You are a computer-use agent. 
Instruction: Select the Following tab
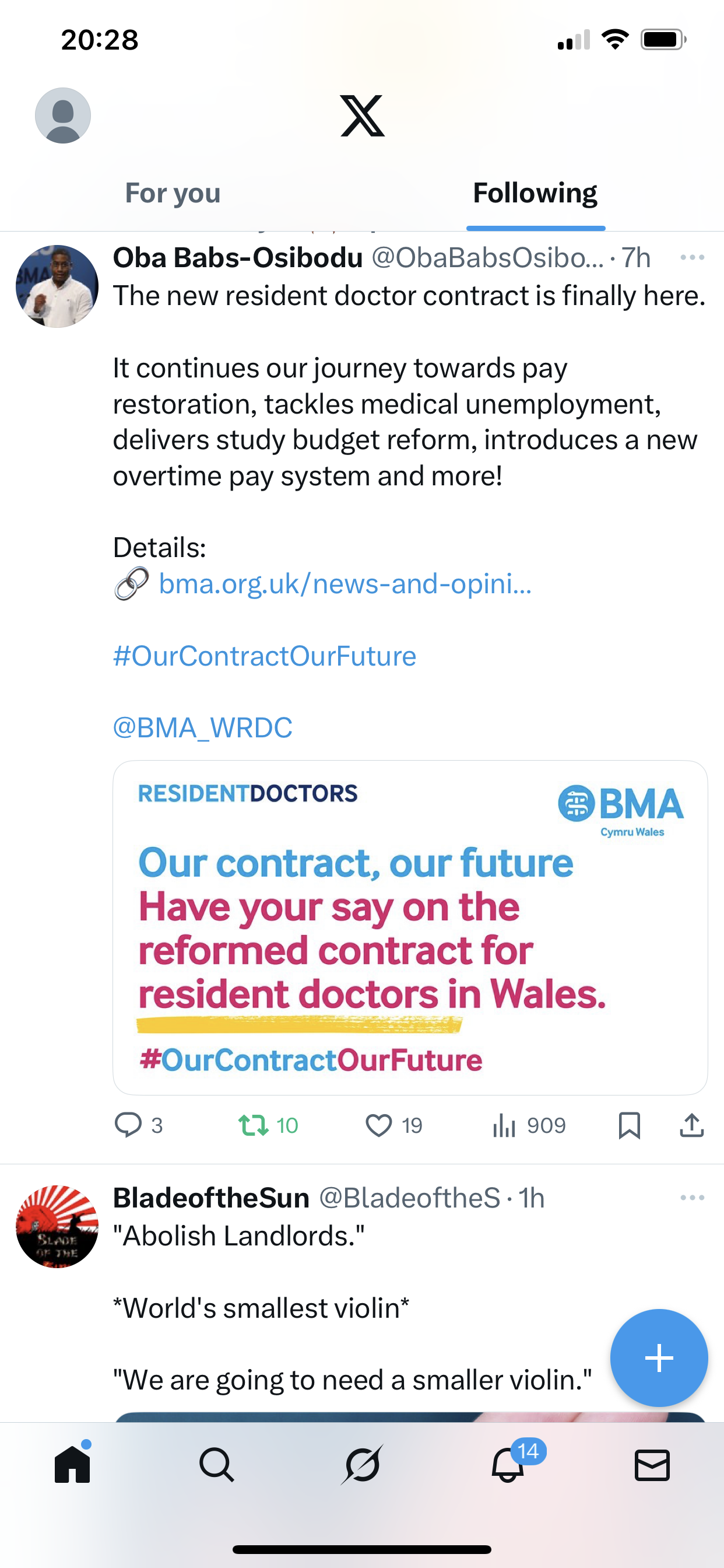click(535, 194)
